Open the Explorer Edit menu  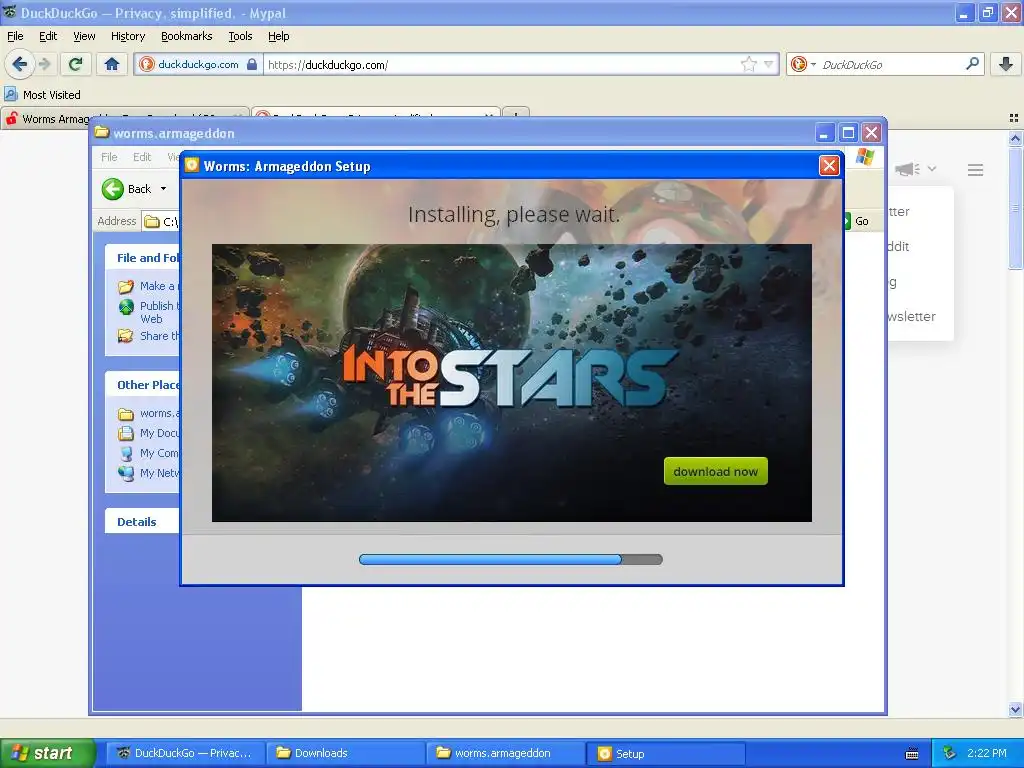(142, 157)
